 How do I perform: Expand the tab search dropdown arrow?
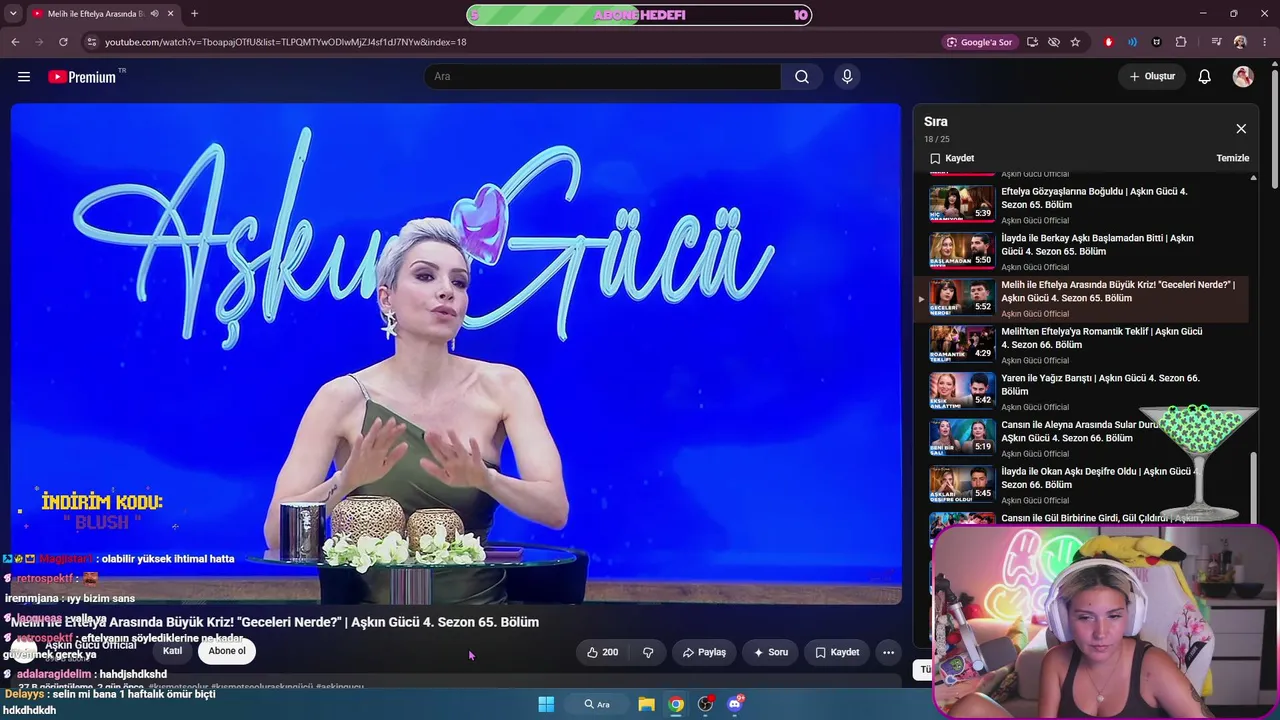(x=13, y=14)
